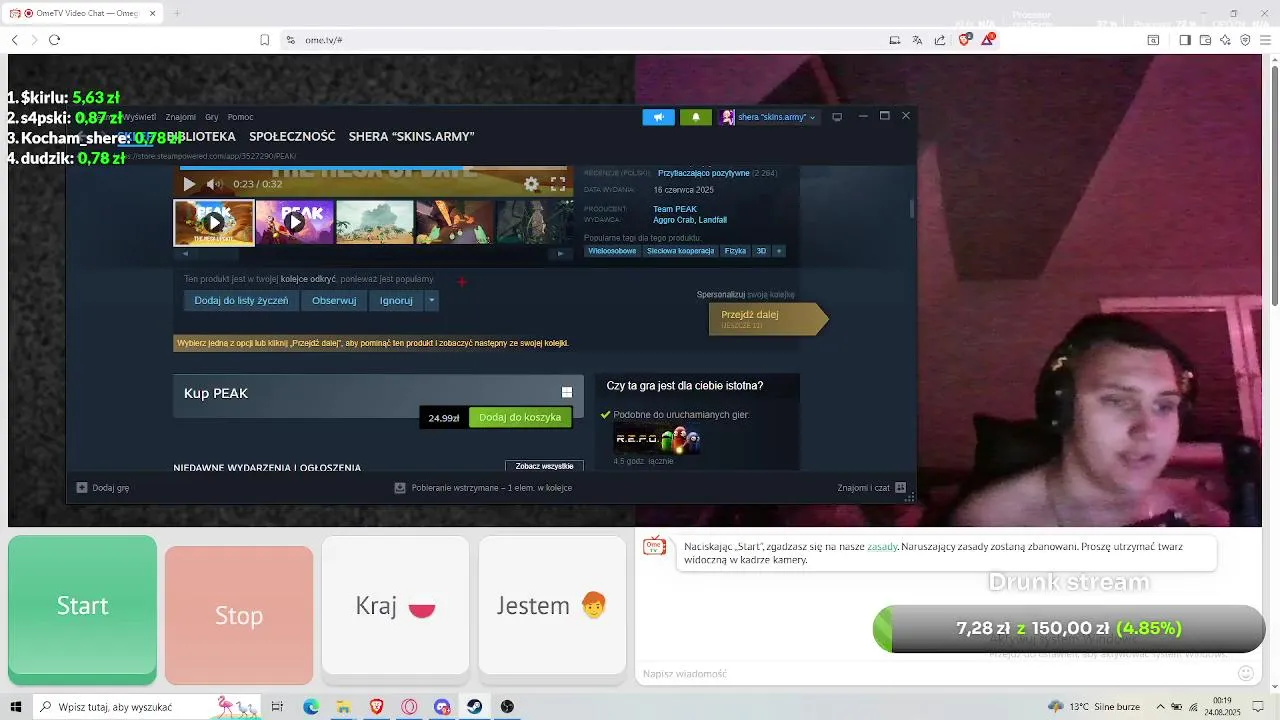The width and height of the screenshot is (1280, 720).
Task: Open Steam Wyświetl menu
Action: [138, 117]
